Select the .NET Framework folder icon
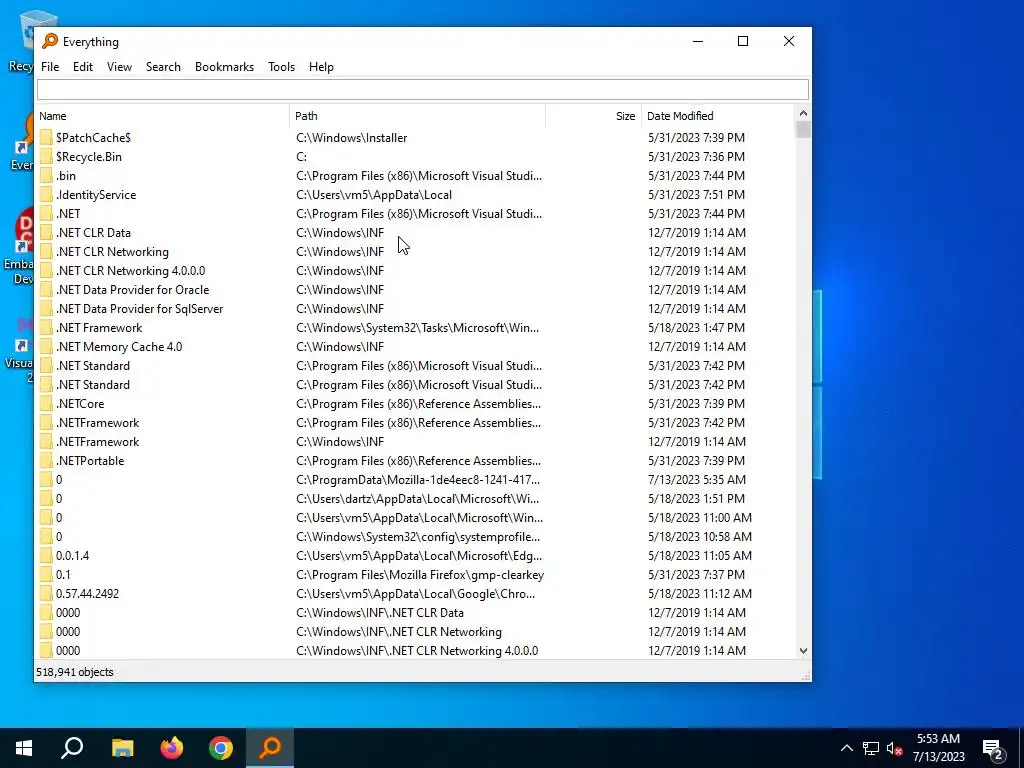This screenshot has height=768, width=1024. tap(46, 328)
